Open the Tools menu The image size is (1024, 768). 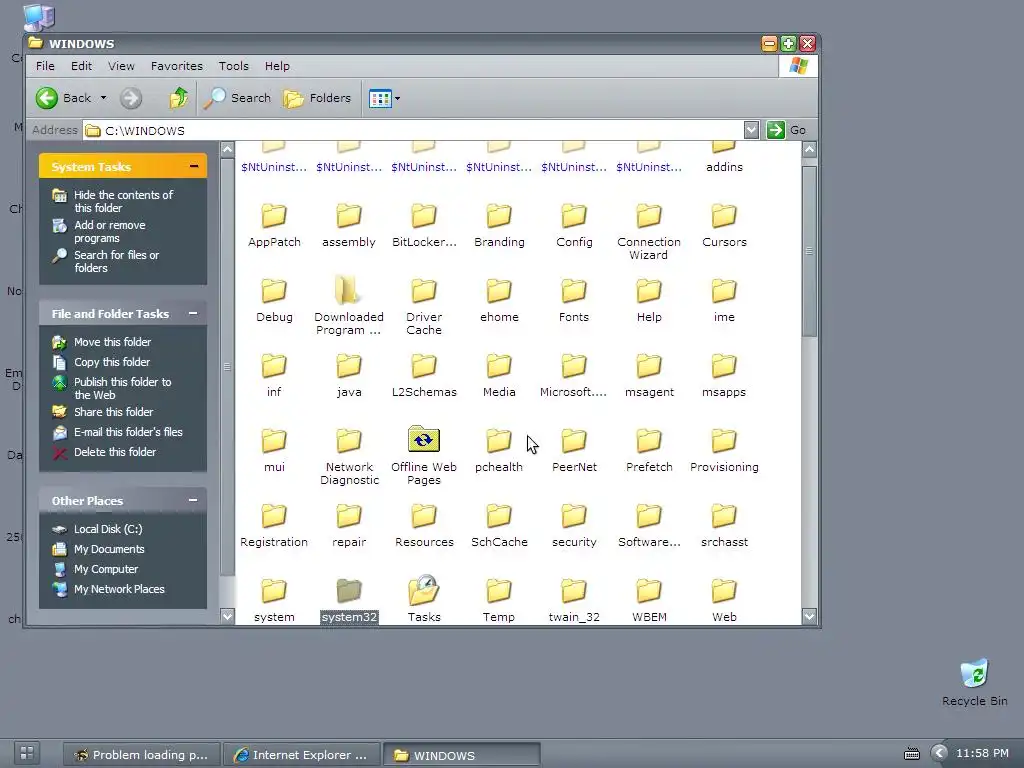pos(234,66)
